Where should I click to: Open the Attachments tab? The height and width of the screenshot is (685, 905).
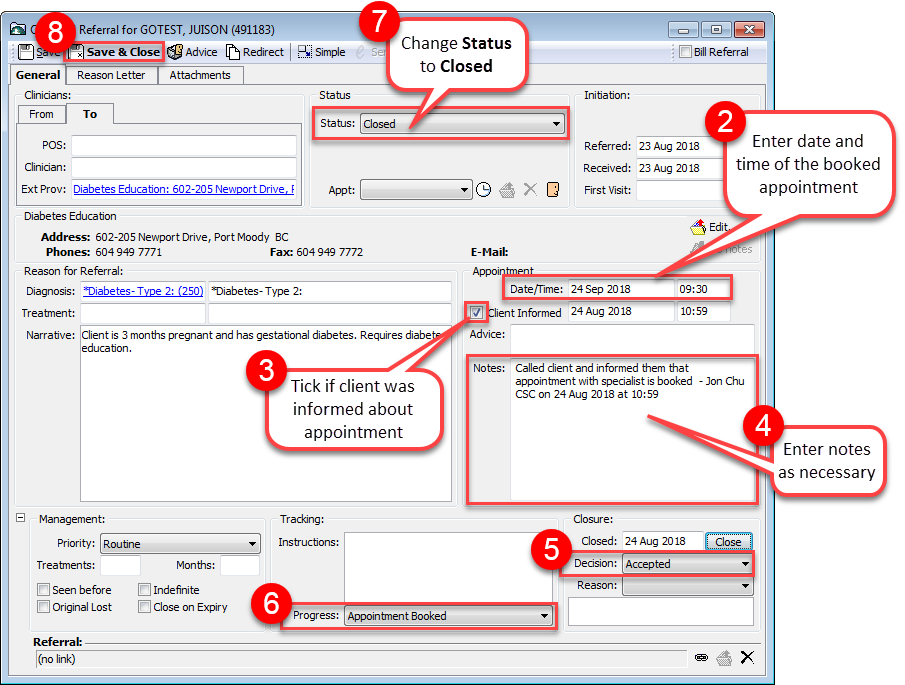point(199,75)
